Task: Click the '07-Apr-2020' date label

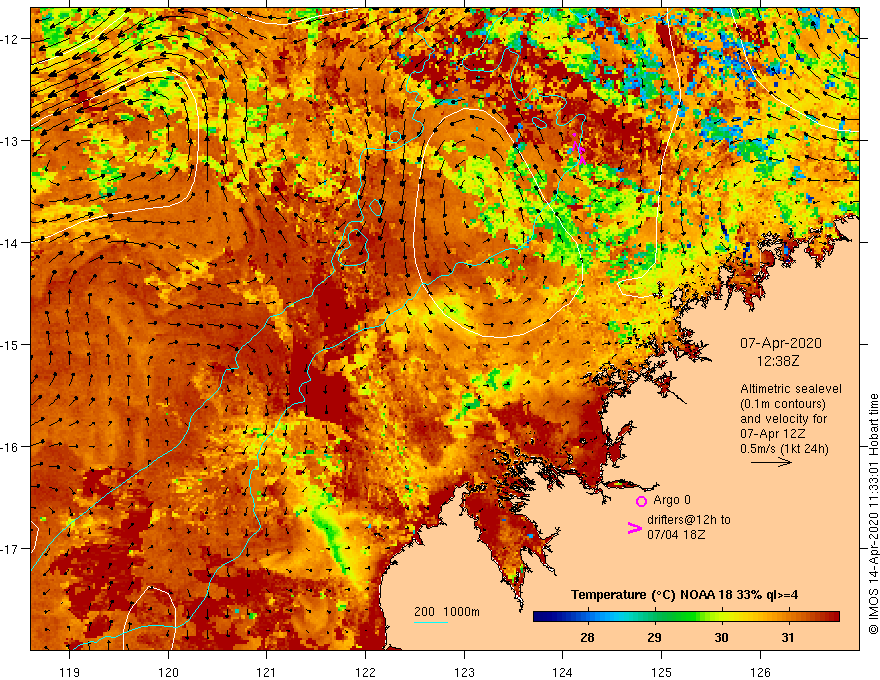Action: coord(781,343)
